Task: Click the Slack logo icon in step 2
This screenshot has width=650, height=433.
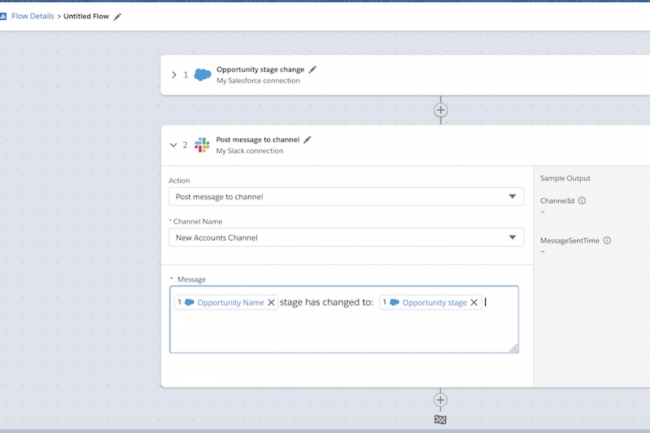Action: click(202, 145)
